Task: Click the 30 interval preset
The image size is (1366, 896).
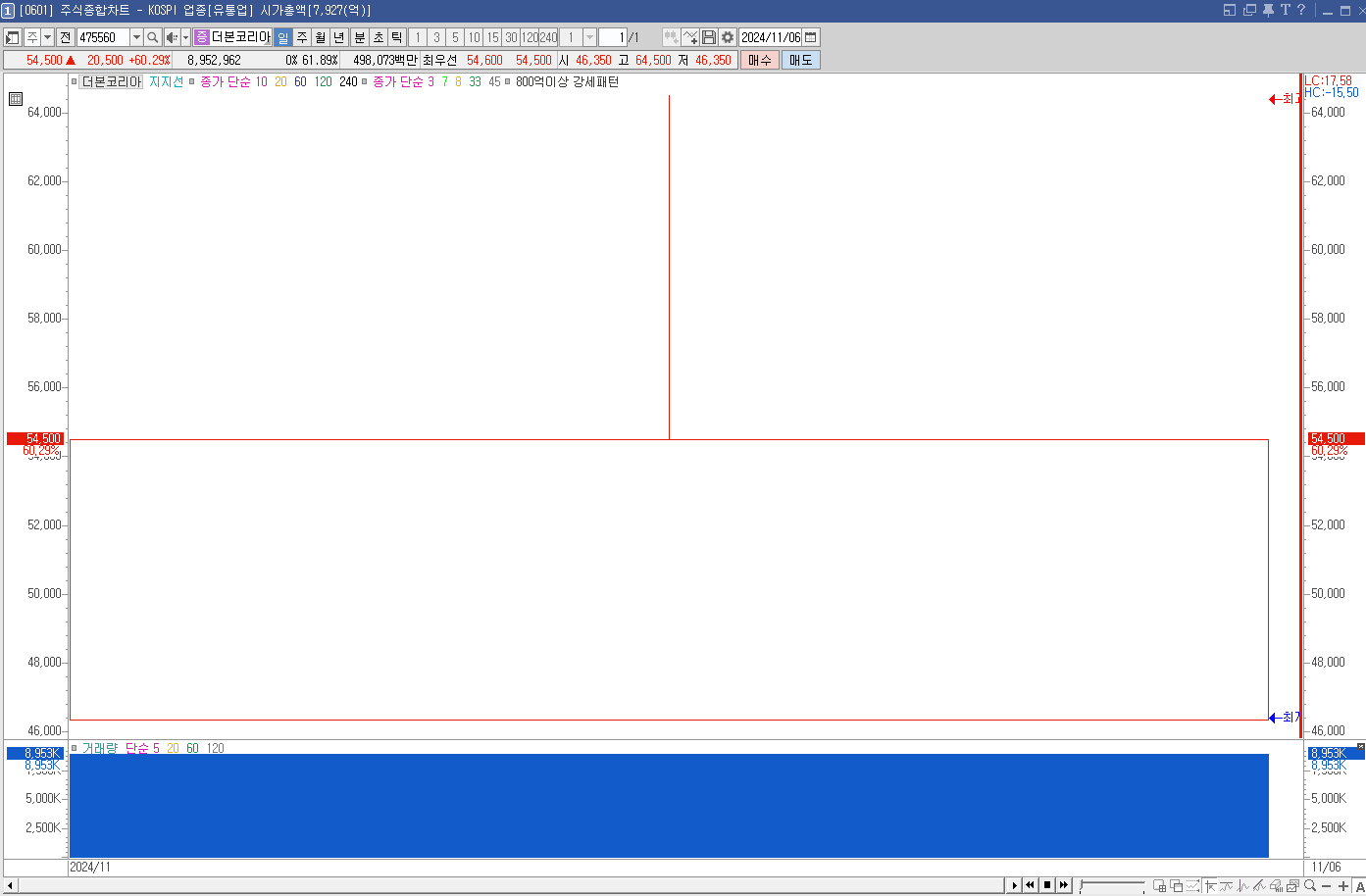Action: (x=511, y=37)
